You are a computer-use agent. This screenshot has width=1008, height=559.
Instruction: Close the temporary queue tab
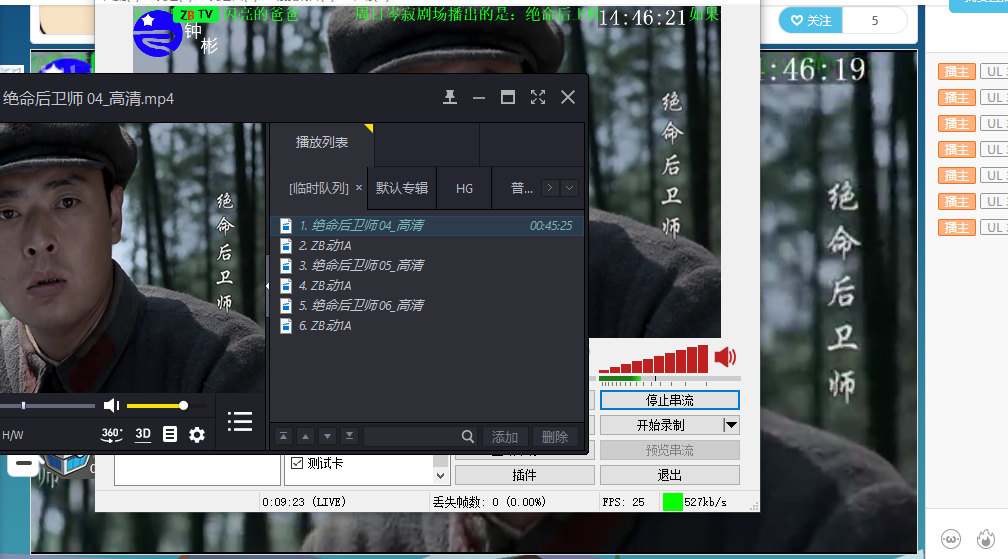pyautogui.click(x=359, y=188)
